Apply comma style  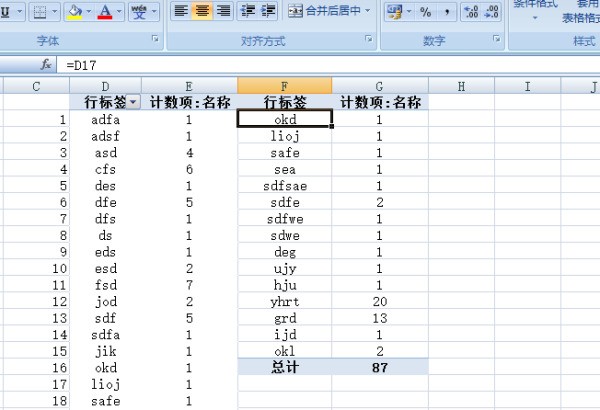[446, 12]
